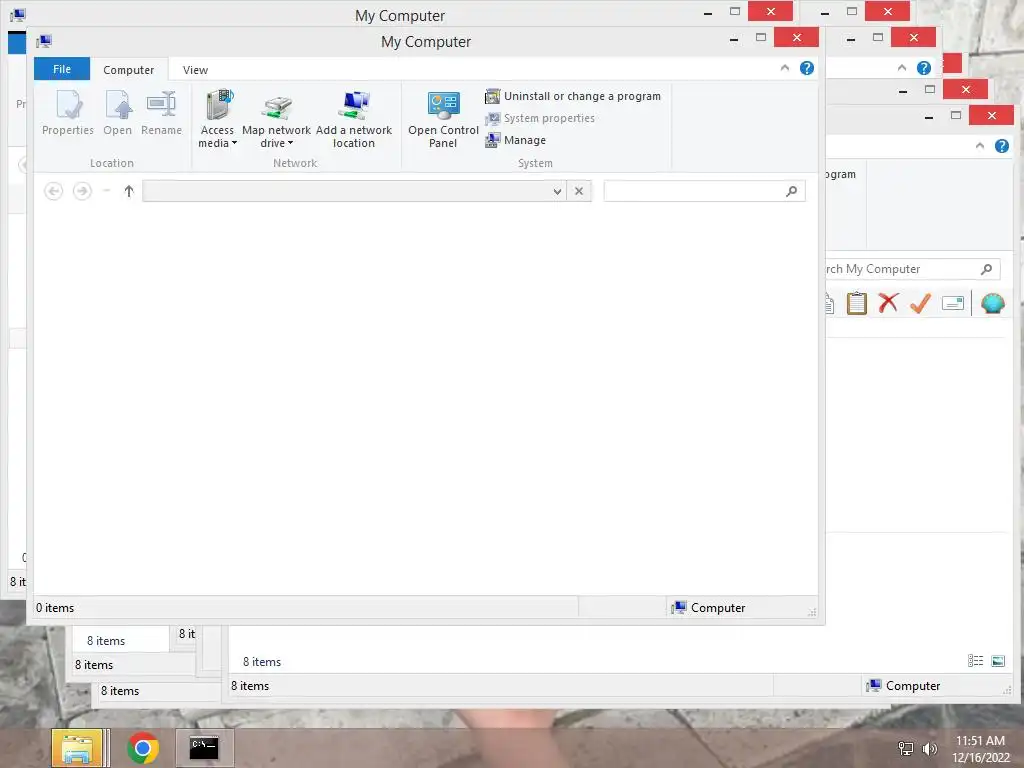The width and height of the screenshot is (1024, 768).
Task: Click the globe shell icon in back window
Action: tap(992, 303)
